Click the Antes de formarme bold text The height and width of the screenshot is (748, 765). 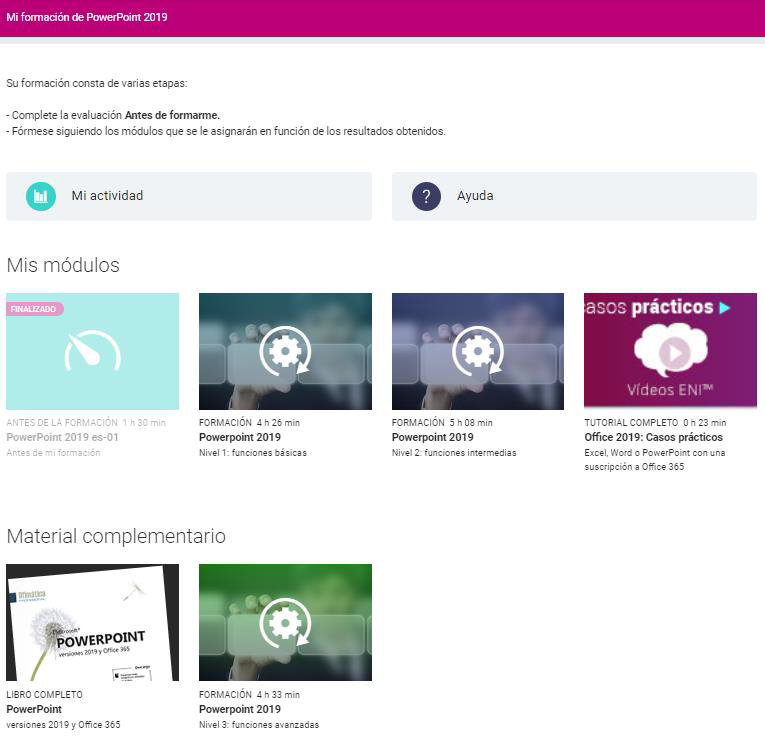click(172, 115)
